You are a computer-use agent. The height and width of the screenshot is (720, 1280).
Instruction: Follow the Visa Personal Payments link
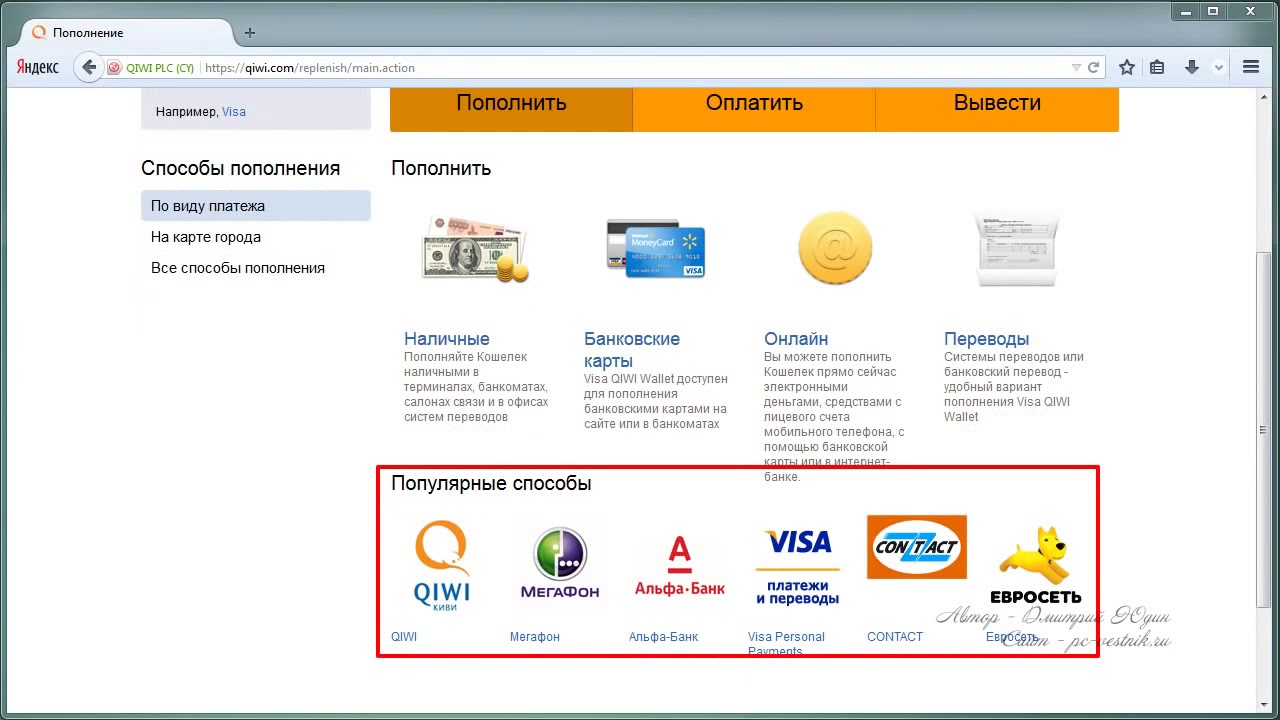point(786,644)
